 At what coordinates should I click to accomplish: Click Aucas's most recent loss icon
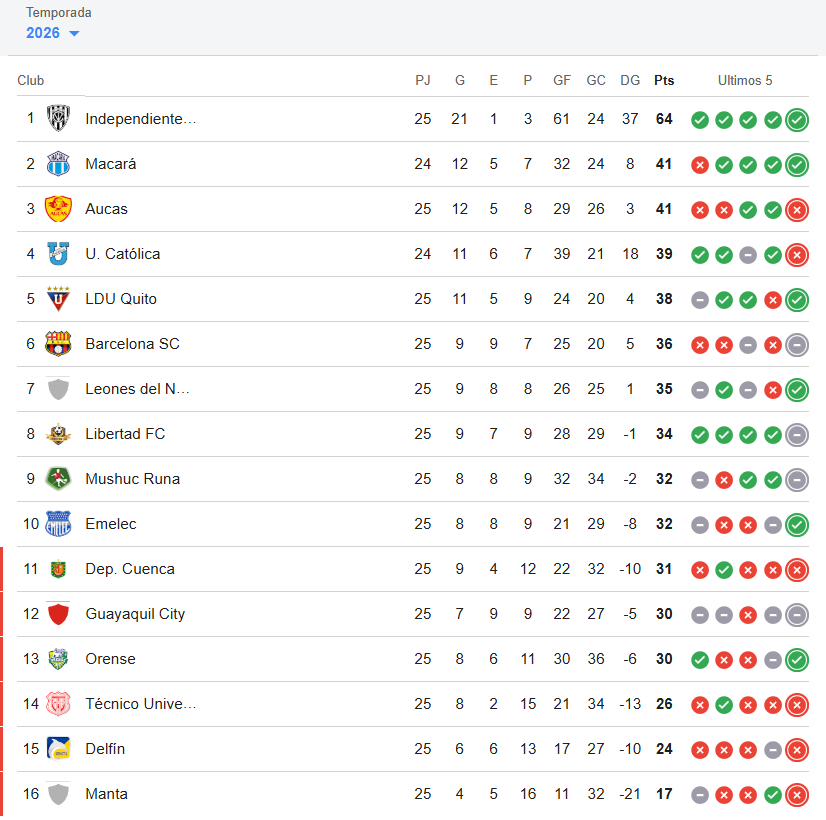[x=797, y=210]
